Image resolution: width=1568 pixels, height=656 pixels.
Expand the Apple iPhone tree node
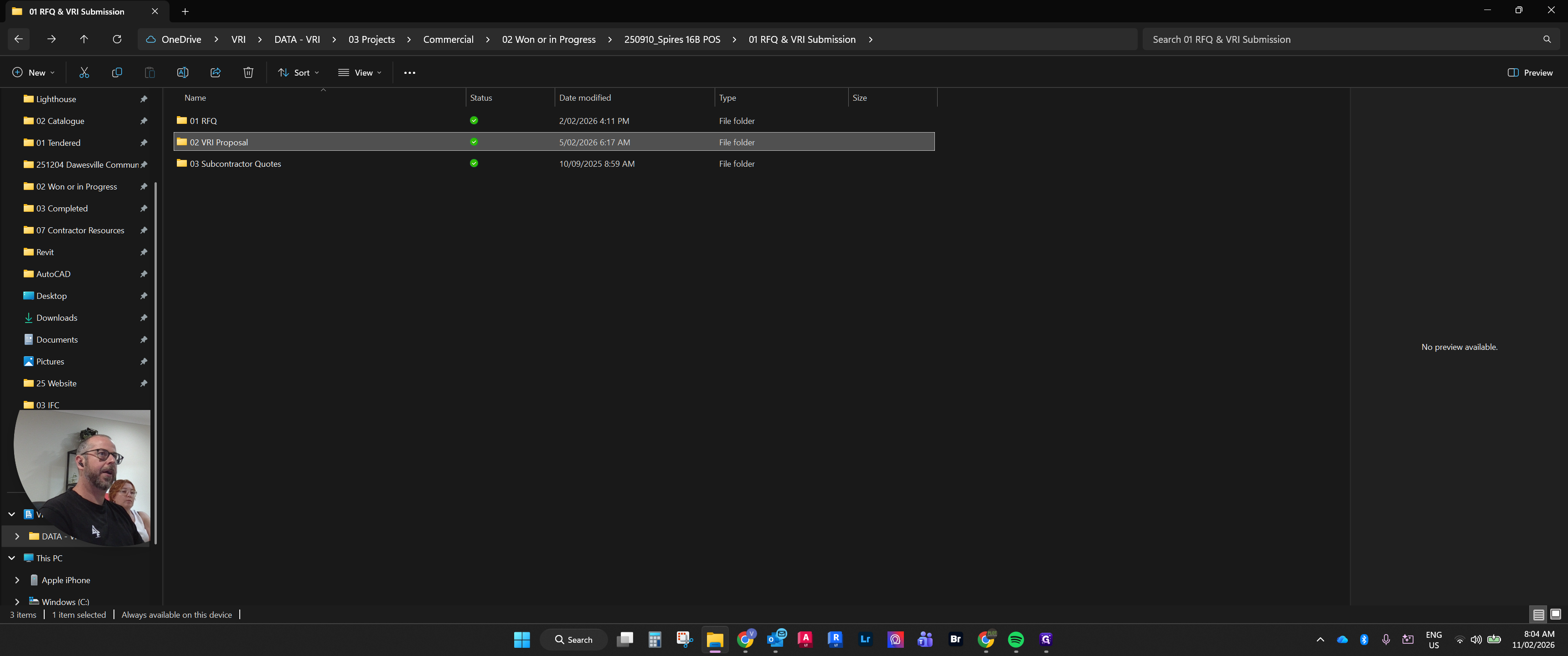pos(17,580)
